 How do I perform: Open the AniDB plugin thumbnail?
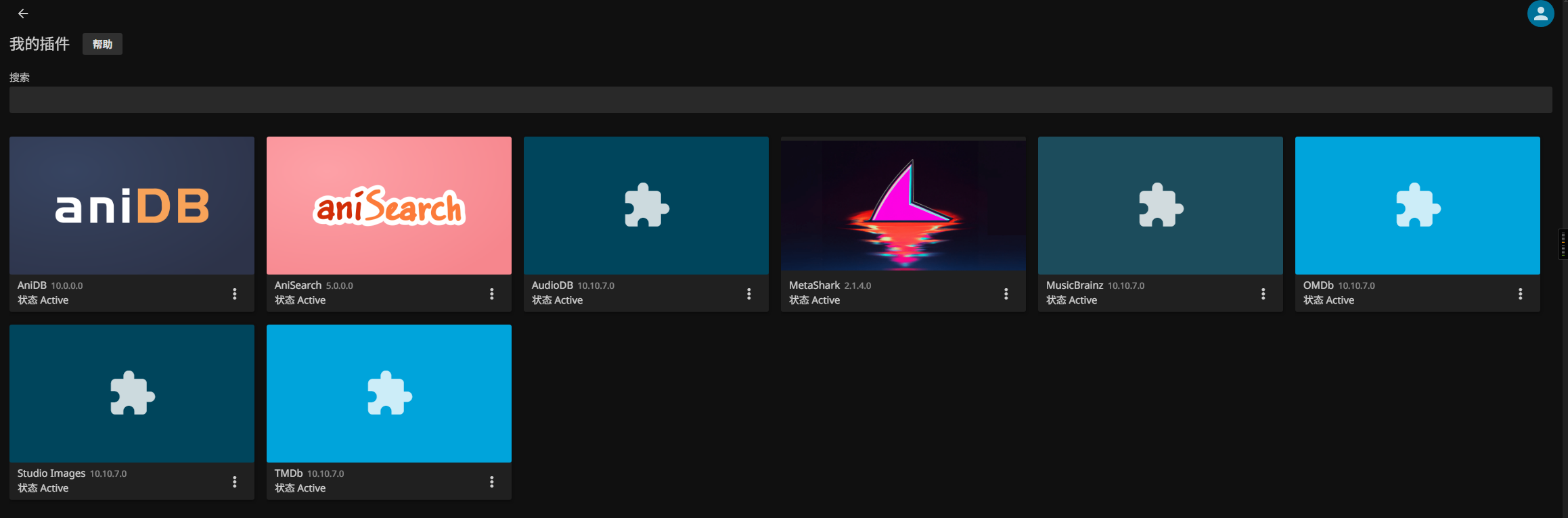(132, 206)
